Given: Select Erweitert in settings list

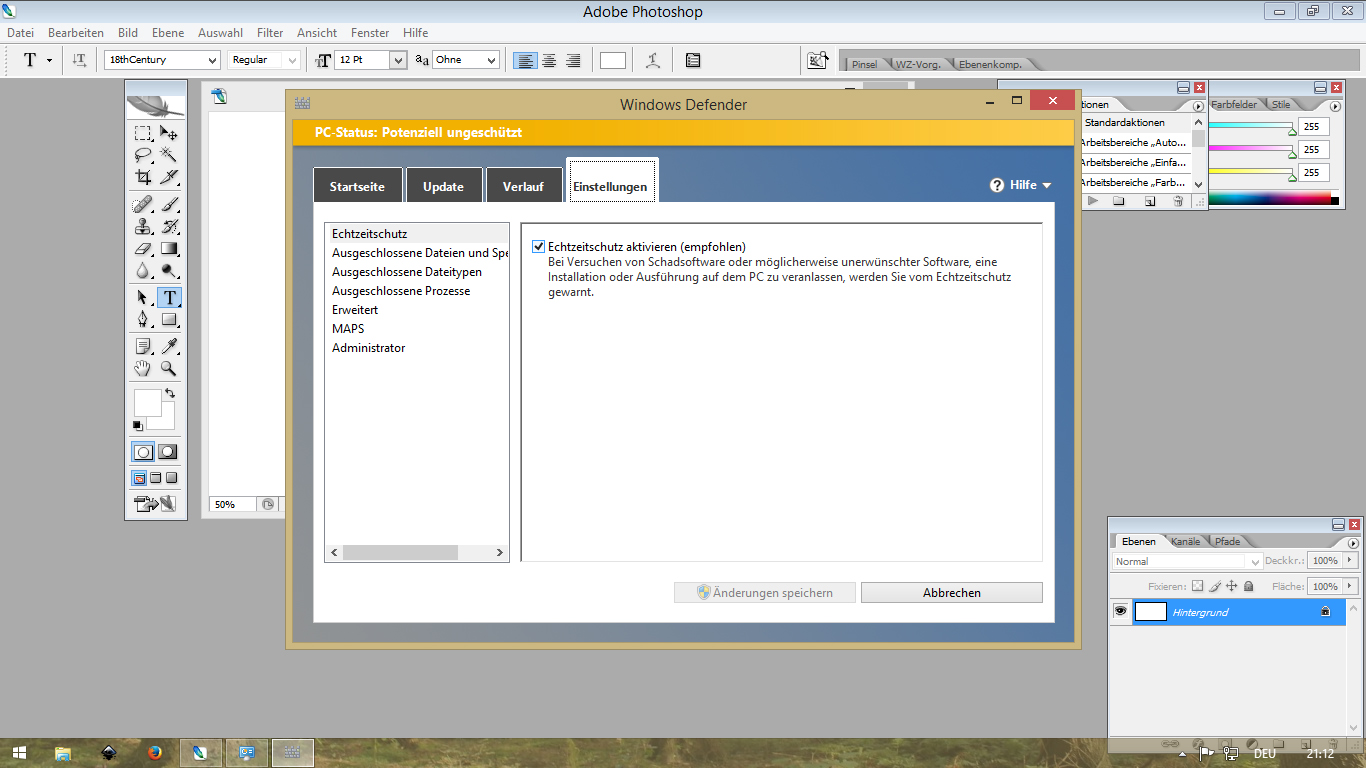Looking at the screenshot, I should click(355, 310).
